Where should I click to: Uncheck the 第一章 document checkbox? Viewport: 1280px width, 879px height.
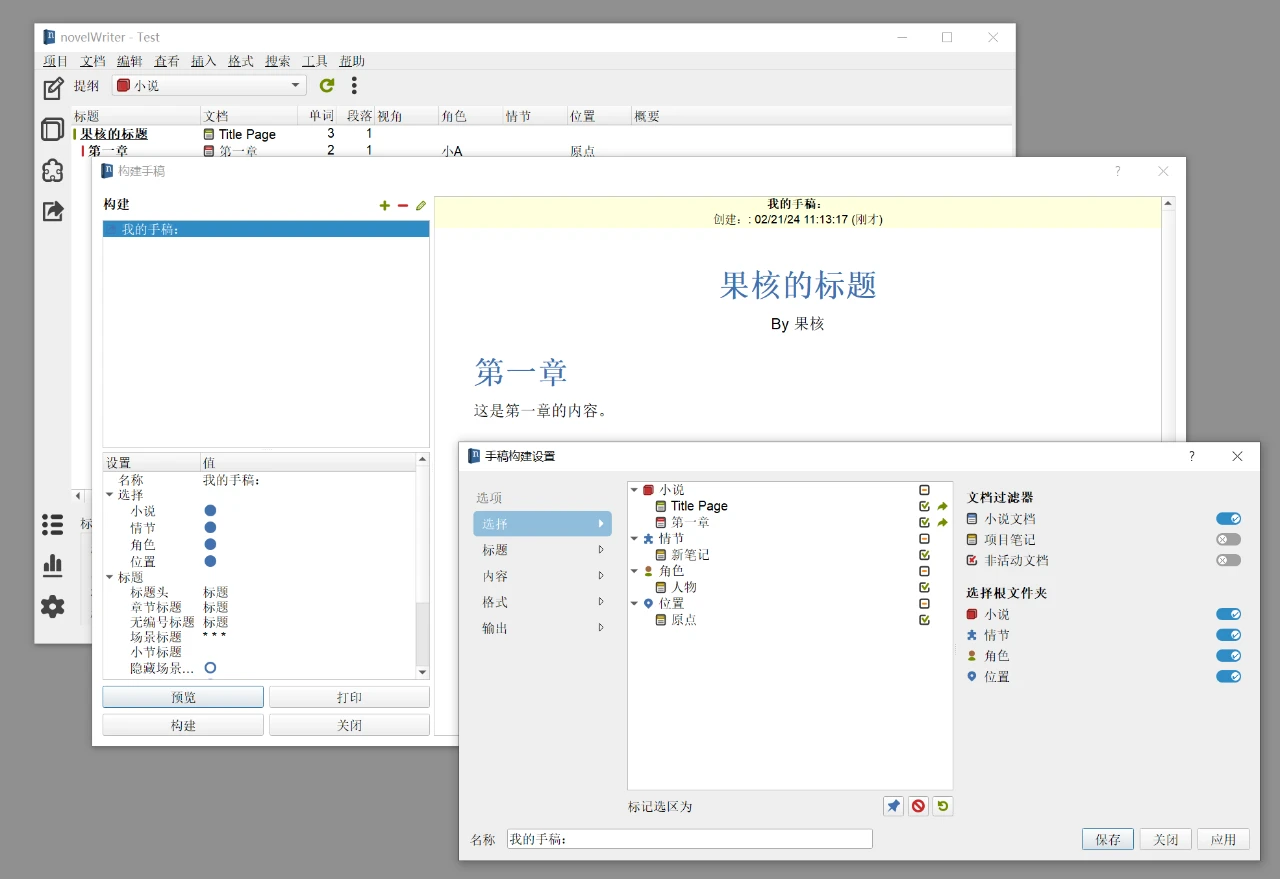click(924, 522)
